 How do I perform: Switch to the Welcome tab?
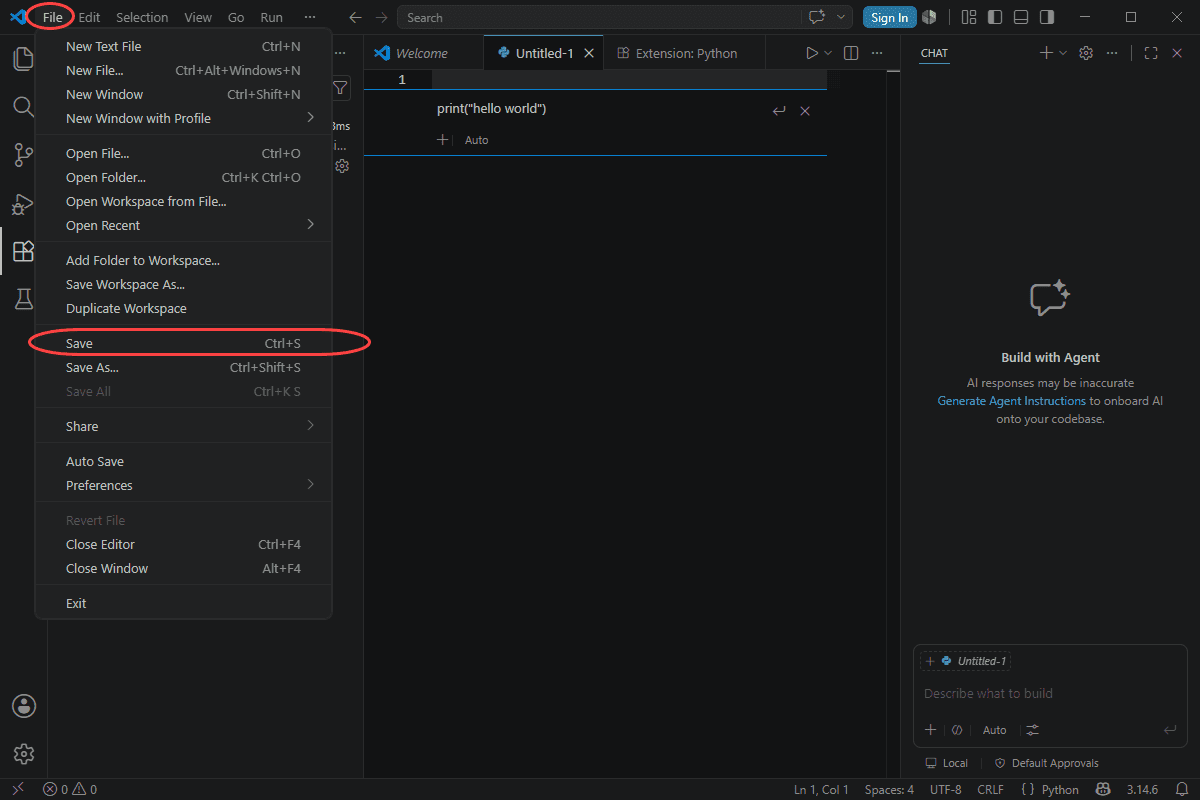(x=422, y=53)
